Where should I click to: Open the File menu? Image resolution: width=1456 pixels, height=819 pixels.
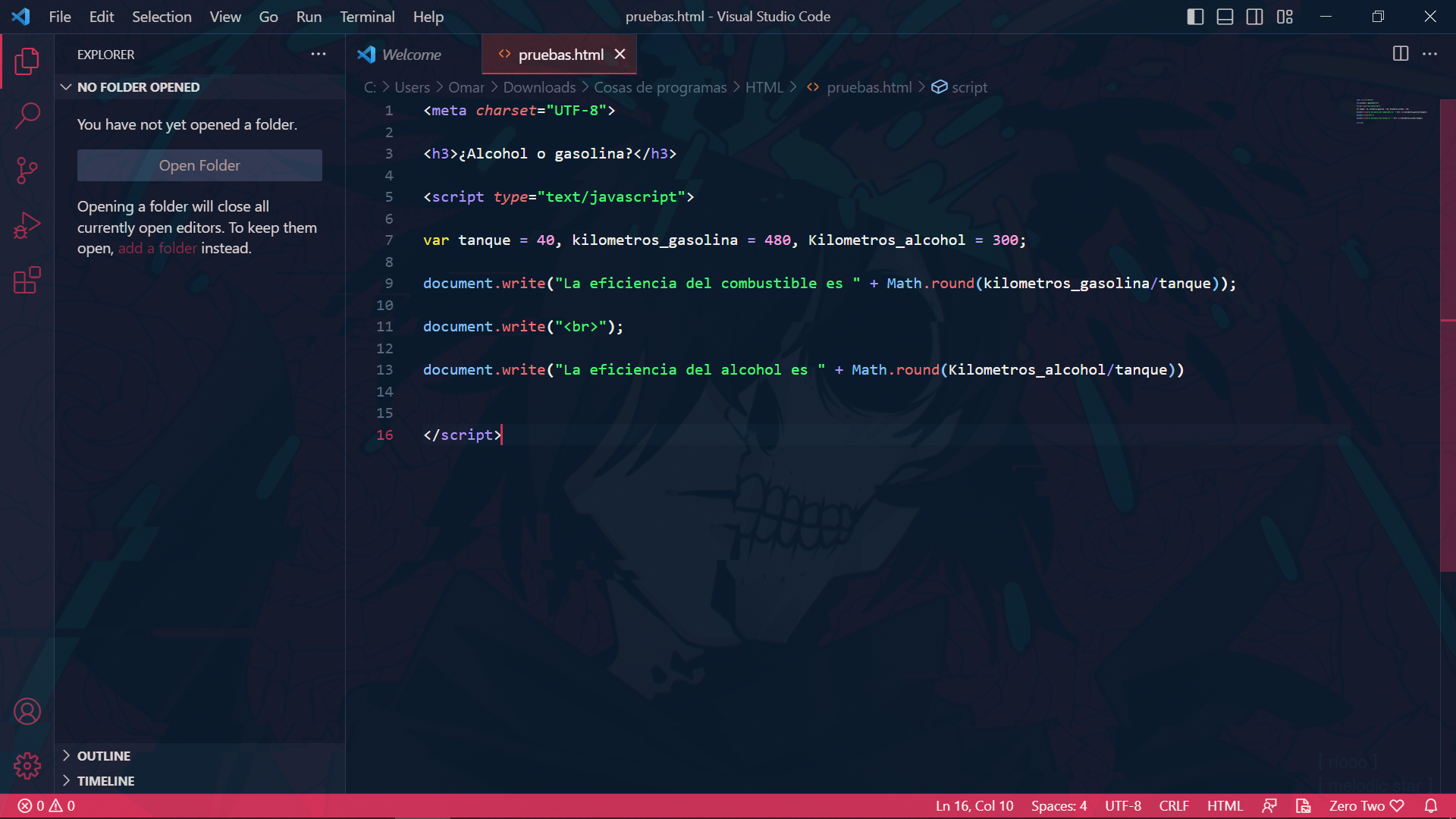click(60, 17)
